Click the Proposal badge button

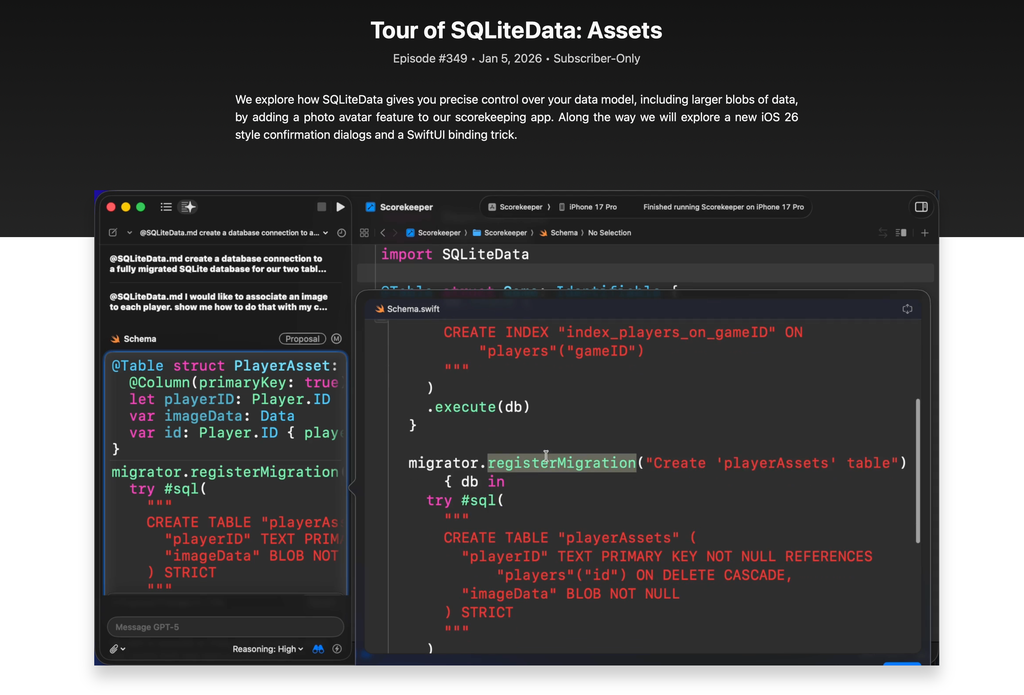click(x=302, y=339)
